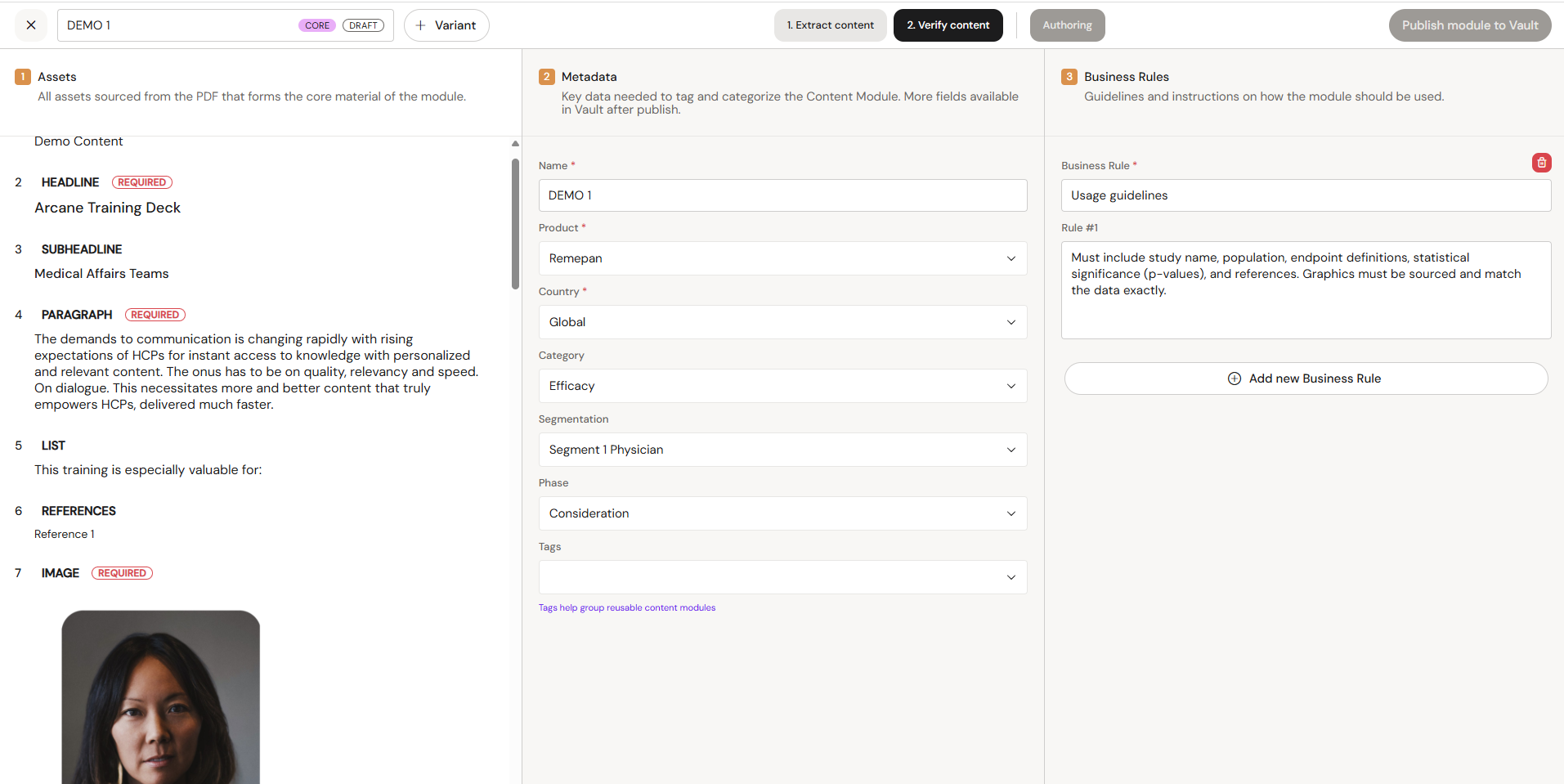Open the Phase dropdown showing Consideration
The image size is (1564, 784).
coord(782,513)
